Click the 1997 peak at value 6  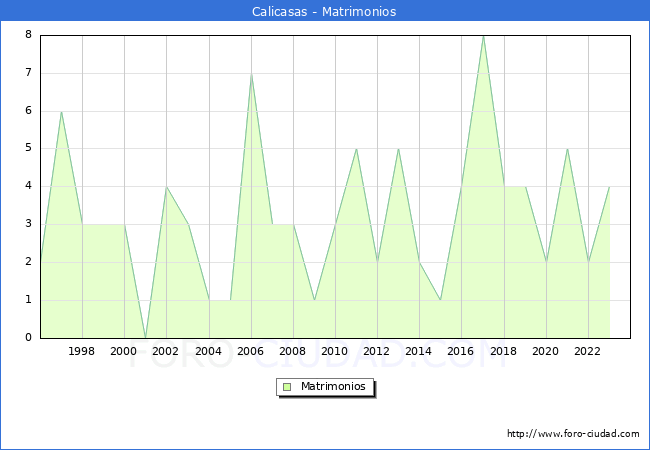(61, 111)
